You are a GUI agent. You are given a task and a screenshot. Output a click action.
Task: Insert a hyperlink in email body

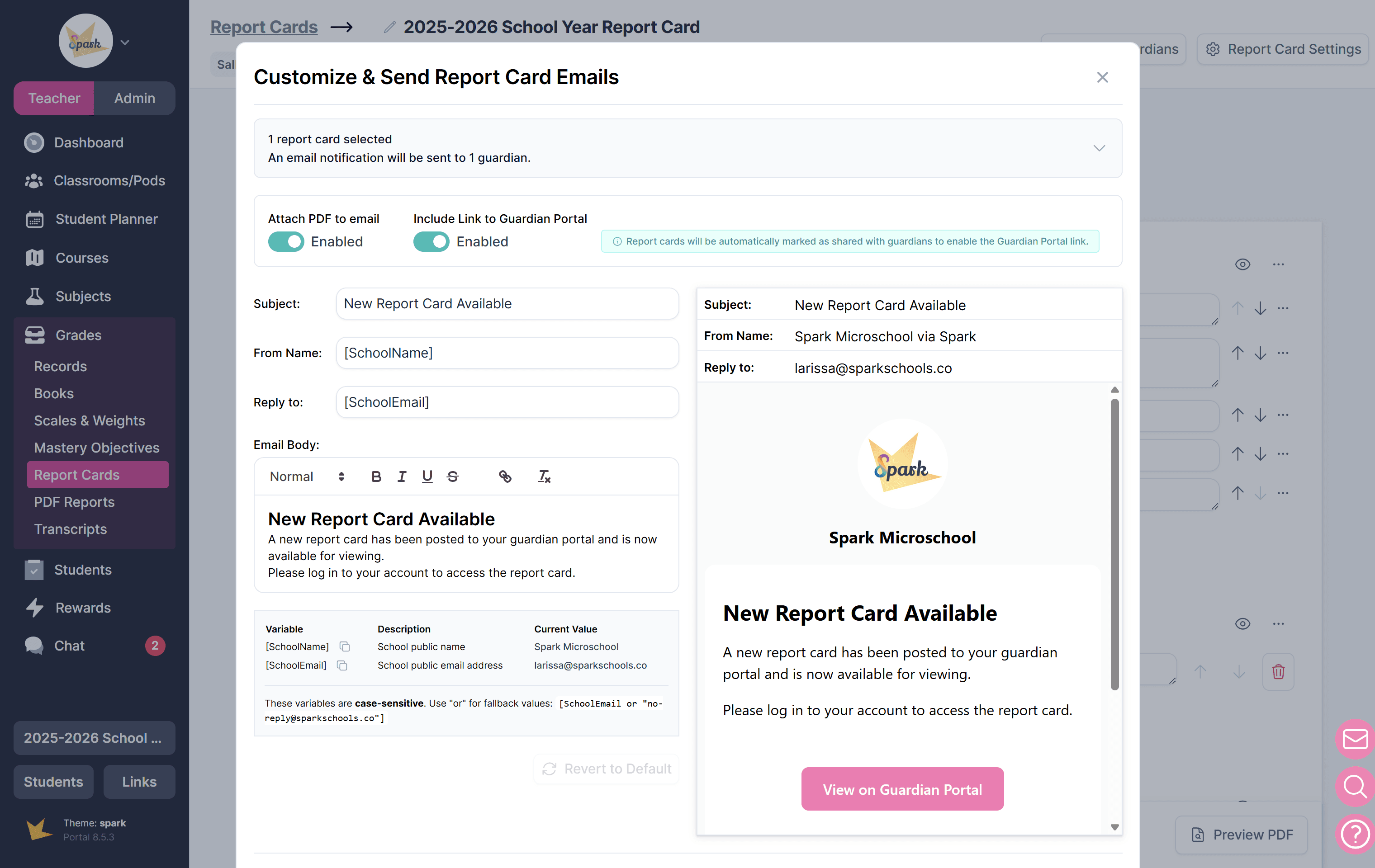505,476
